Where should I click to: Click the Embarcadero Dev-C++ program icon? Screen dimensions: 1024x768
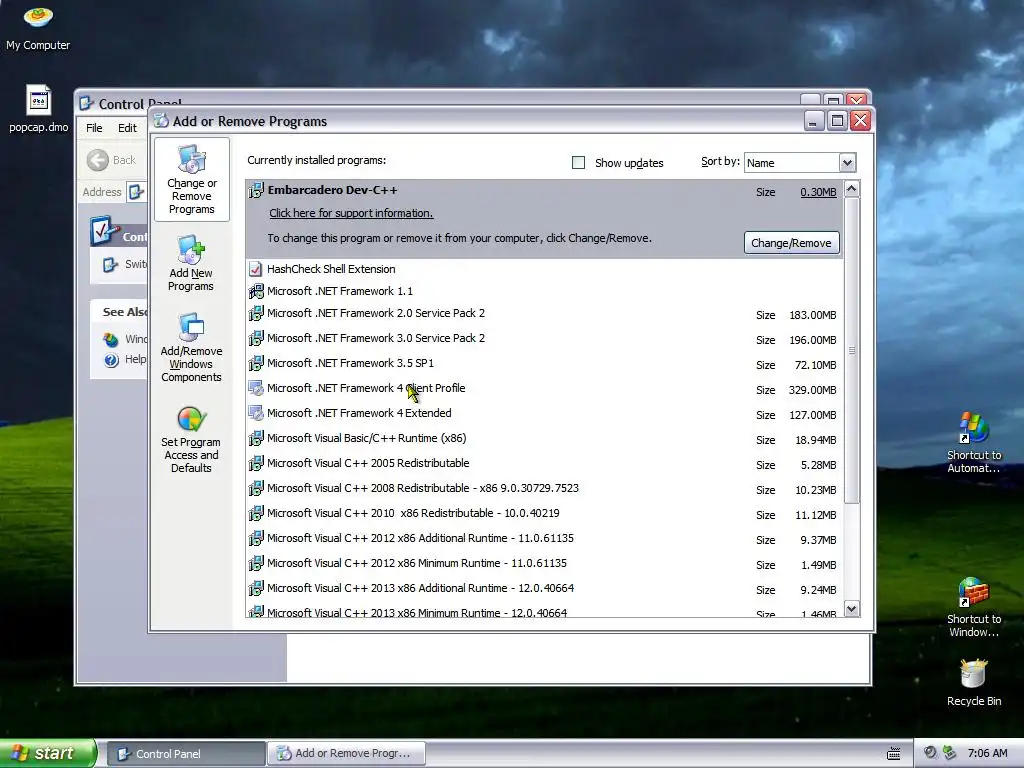tap(256, 190)
